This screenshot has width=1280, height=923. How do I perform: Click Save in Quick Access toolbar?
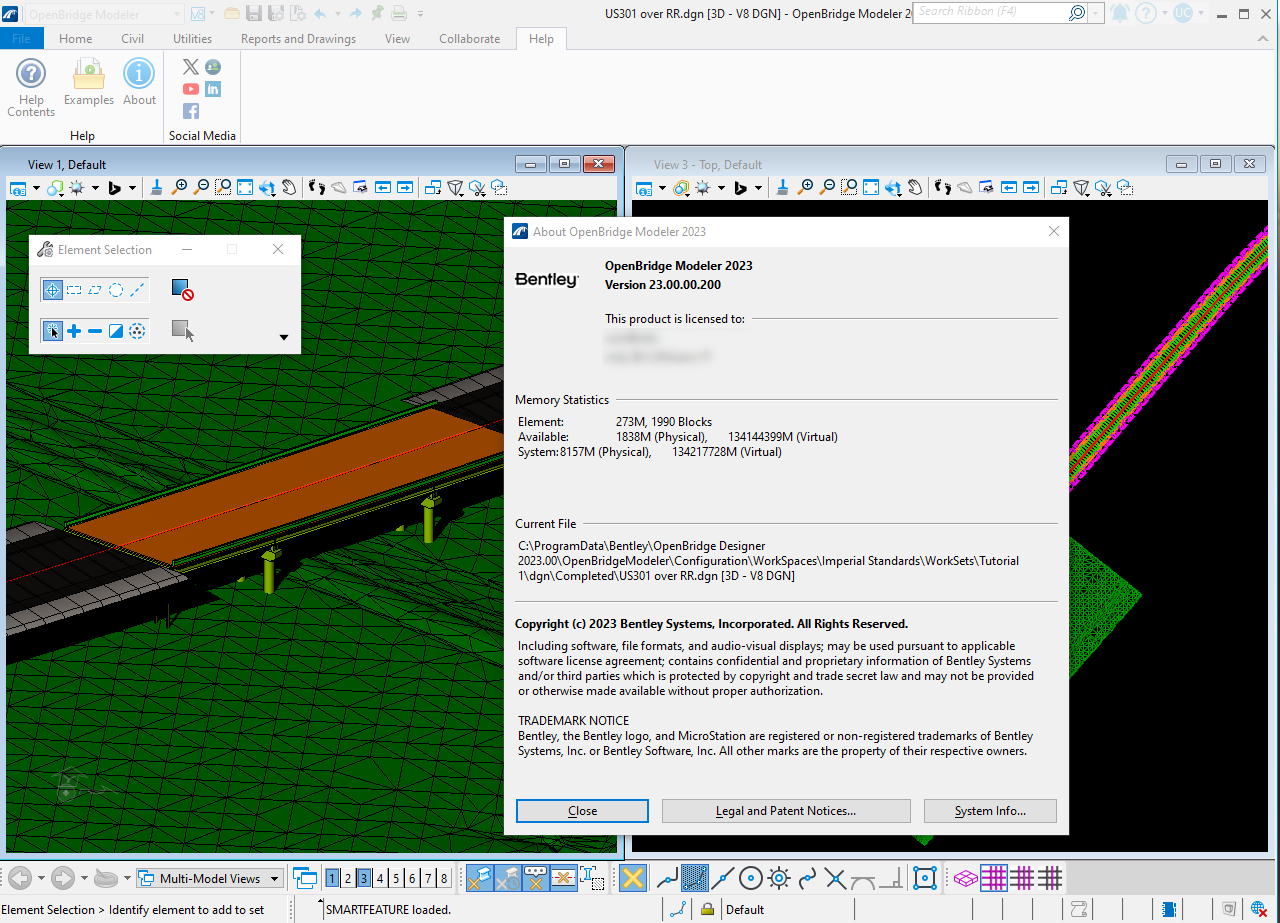(254, 14)
